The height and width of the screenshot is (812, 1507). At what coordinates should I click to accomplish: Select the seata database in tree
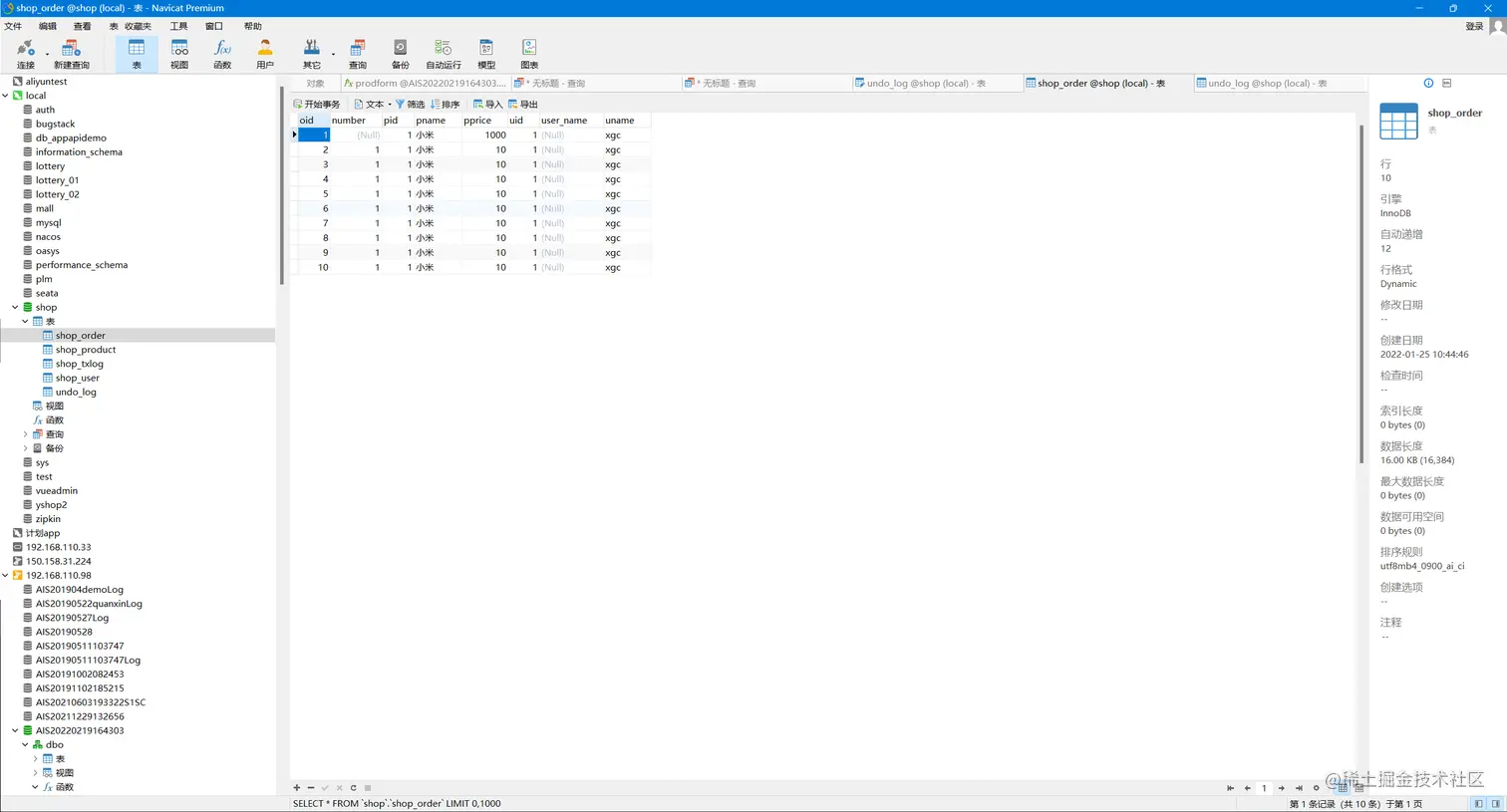coord(47,293)
